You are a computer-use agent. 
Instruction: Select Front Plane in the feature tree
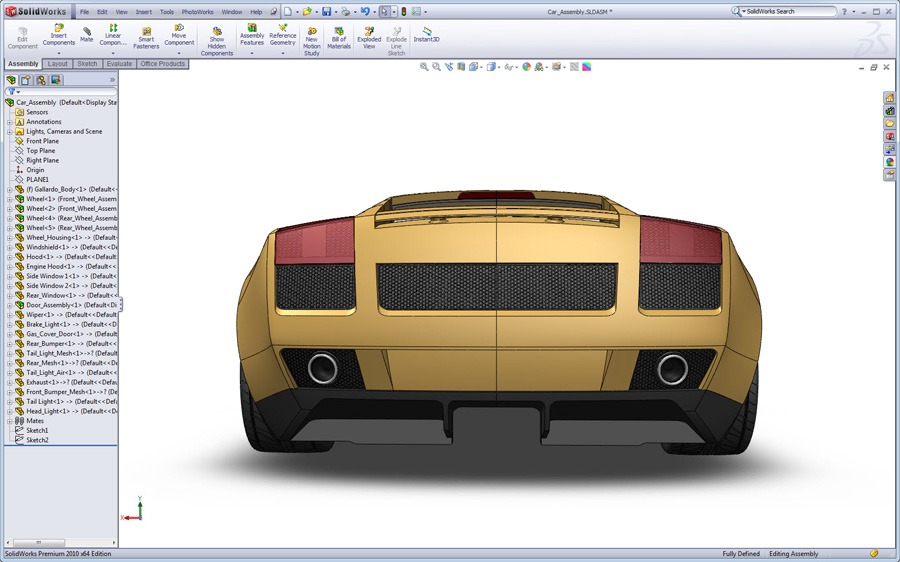click(42, 141)
